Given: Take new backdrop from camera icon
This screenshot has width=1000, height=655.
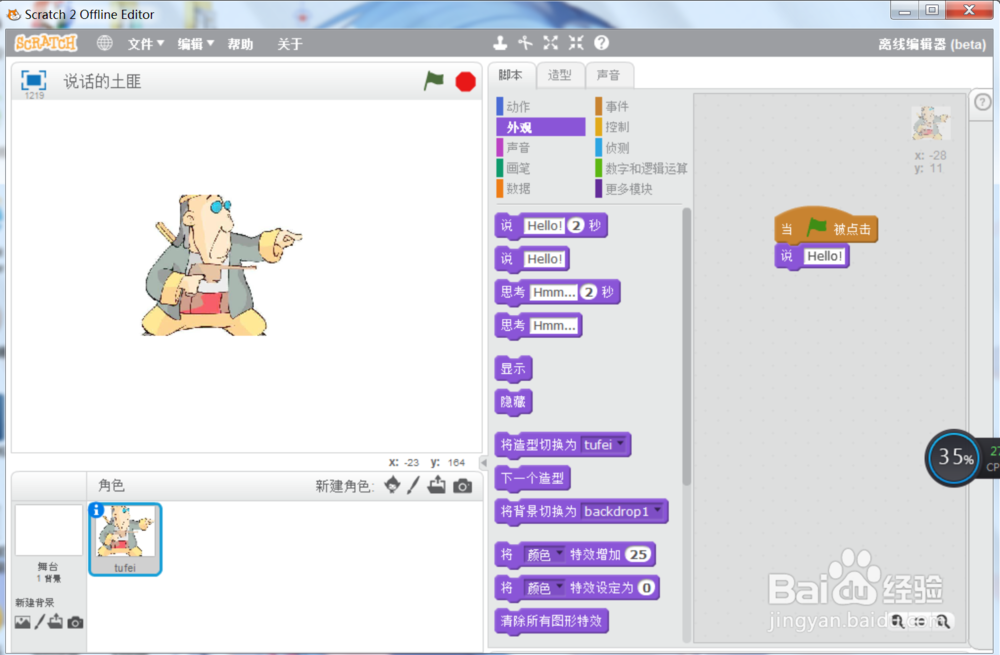Looking at the screenshot, I should (x=75, y=622).
